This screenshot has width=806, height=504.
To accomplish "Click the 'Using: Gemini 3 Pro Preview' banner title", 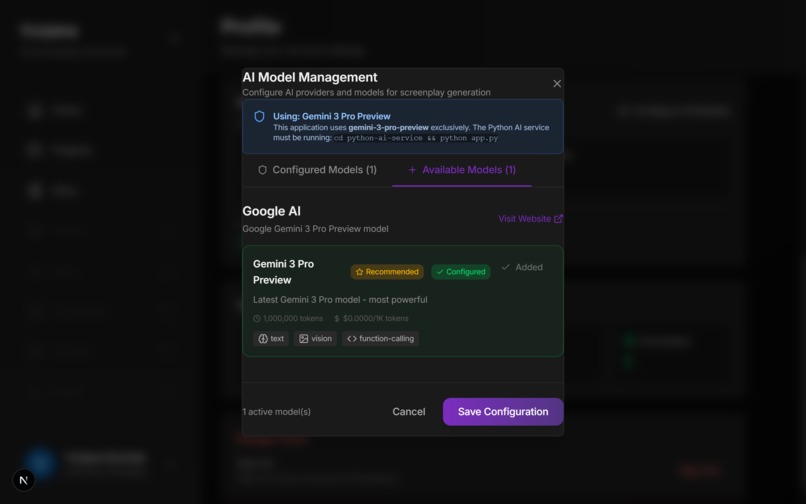I will click(x=332, y=116).
